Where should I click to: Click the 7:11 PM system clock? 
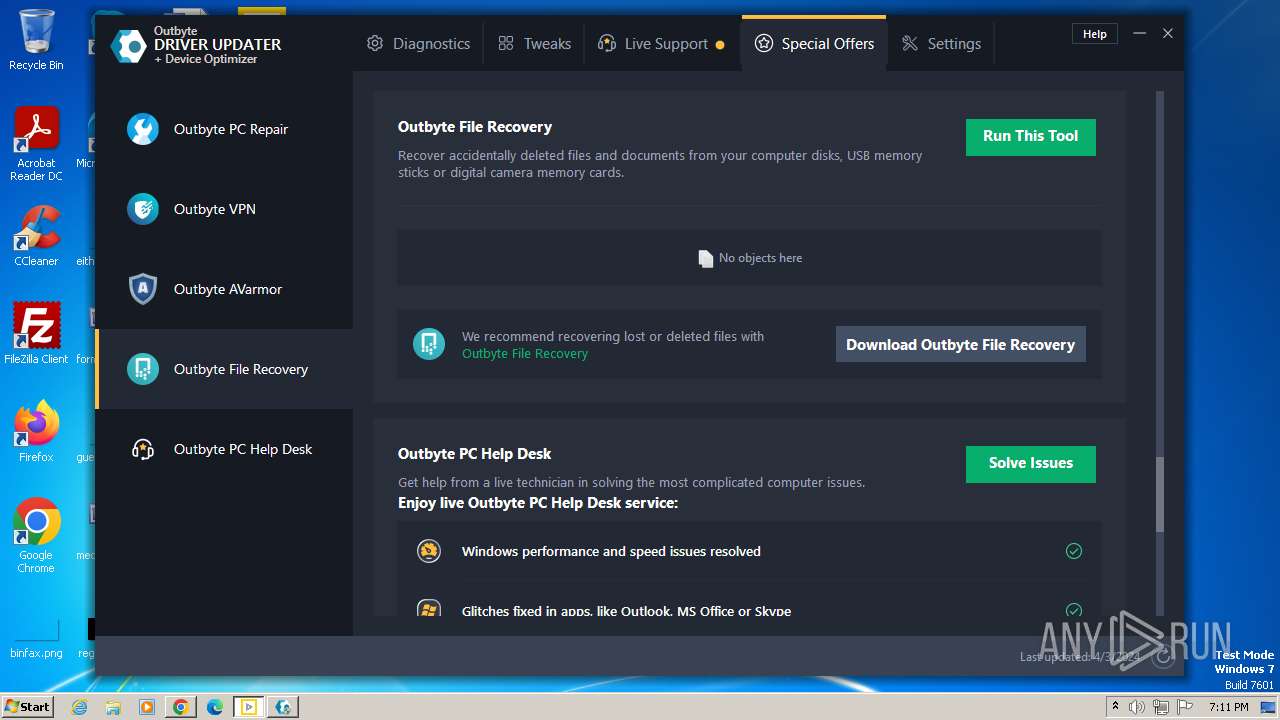coord(1229,707)
